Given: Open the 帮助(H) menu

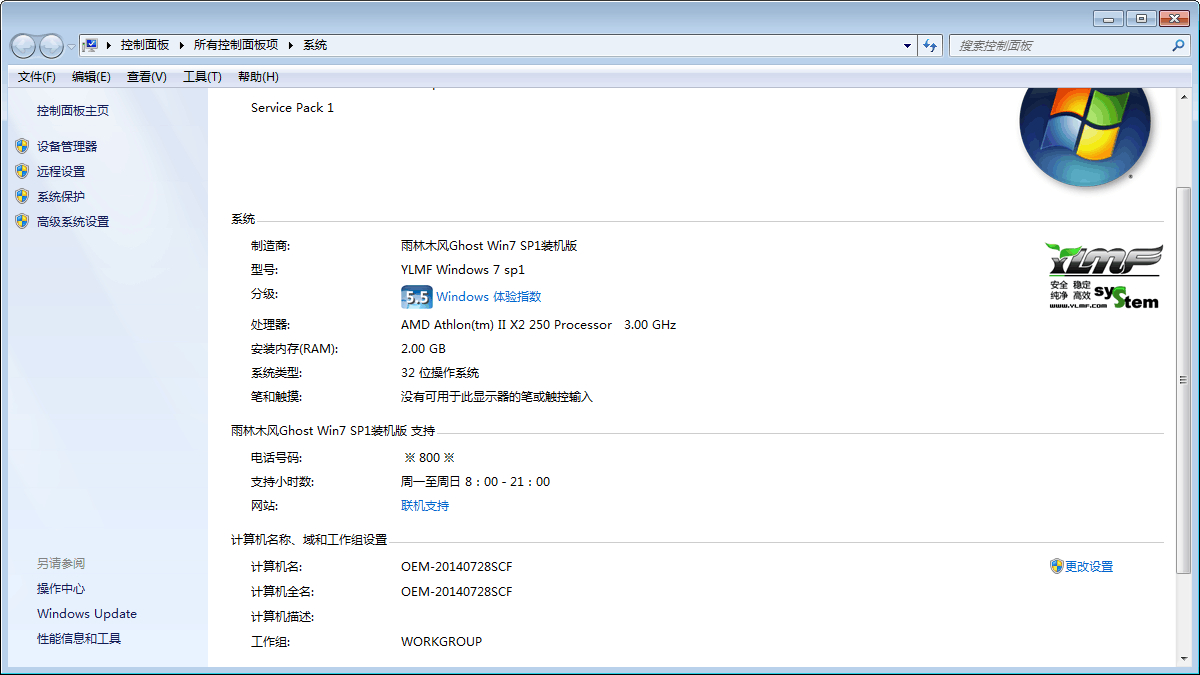Looking at the screenshot, I should click(x=258, y=77).
